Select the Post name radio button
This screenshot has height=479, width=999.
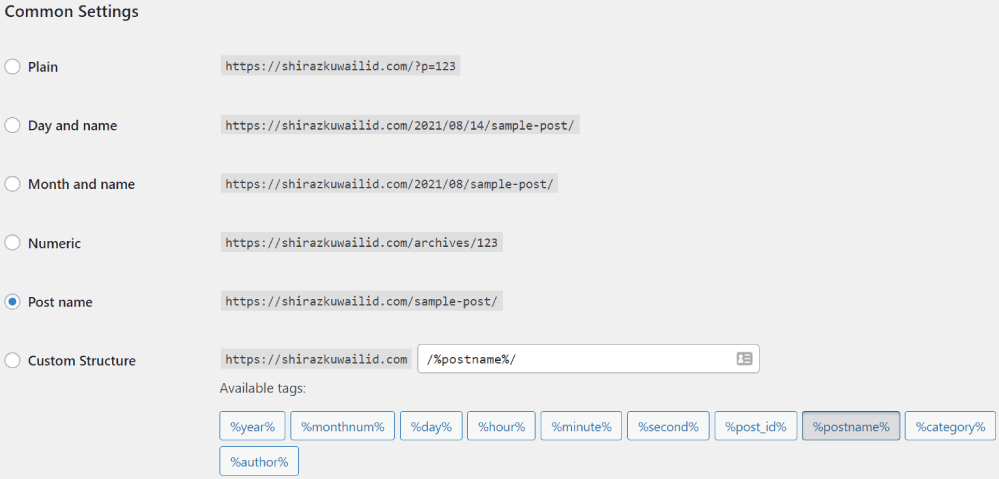point(12,302)
